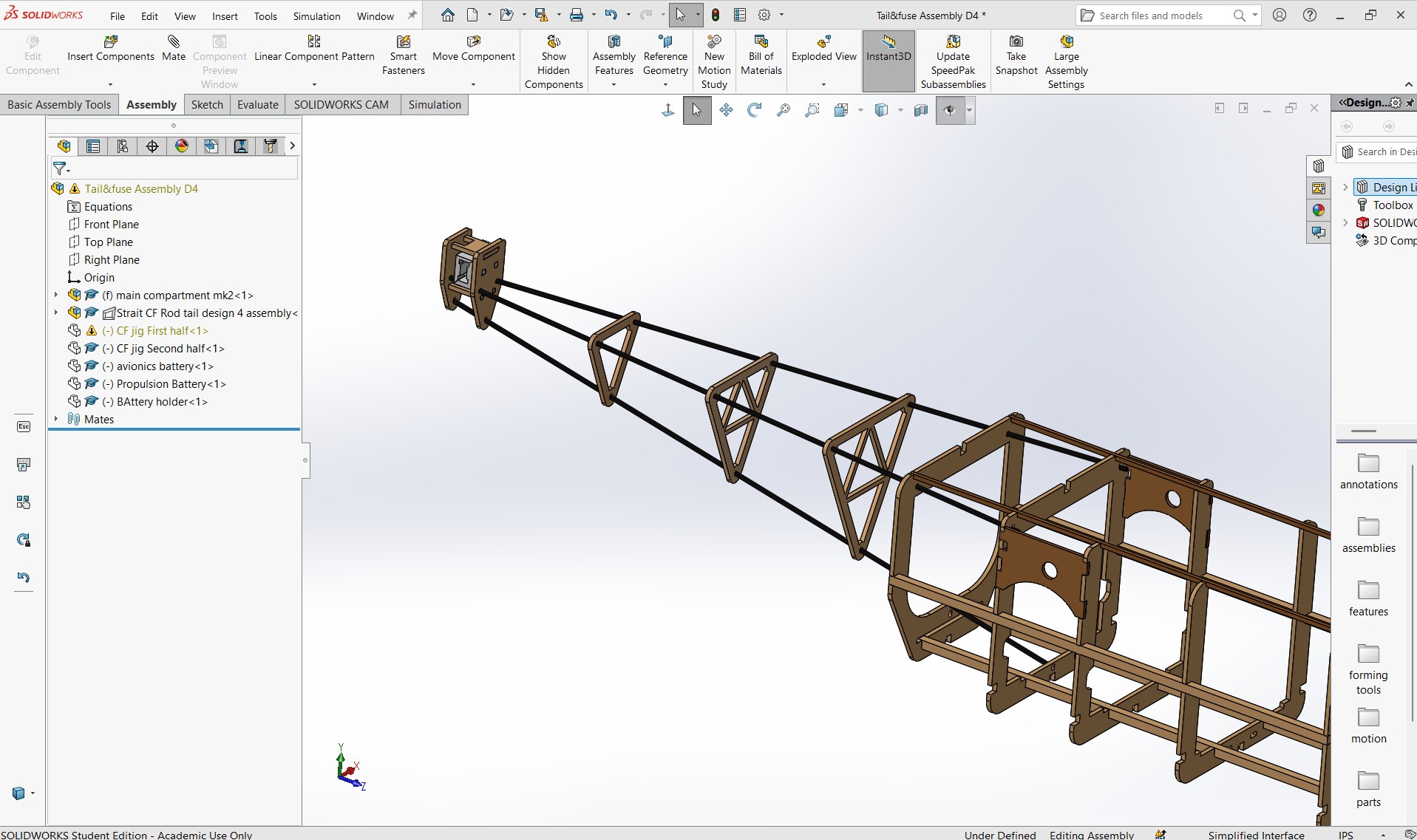Expand the main compartment mk2 tree node

pos(56,295)
